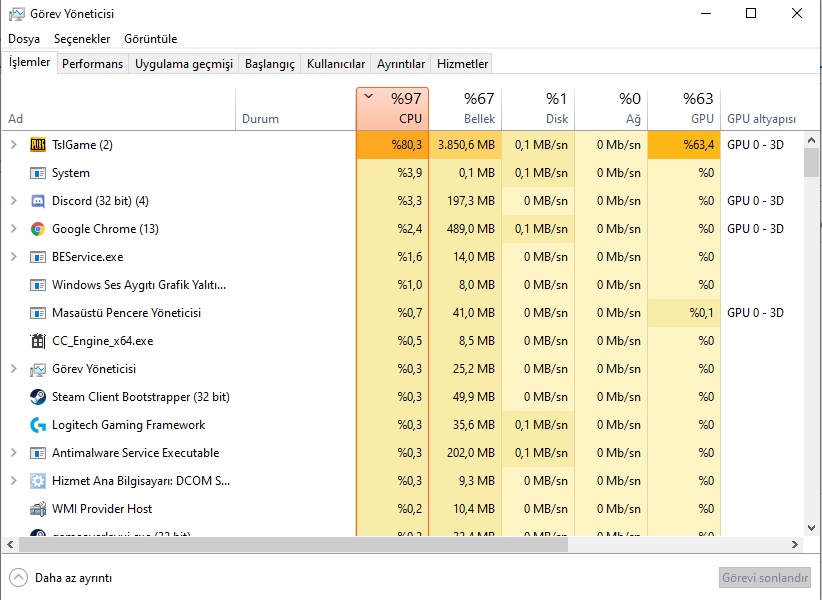Click the Görevi sonlandır button
Viewport: 822px width, 600px height.
pyautogui.click(x=764, y=578)
